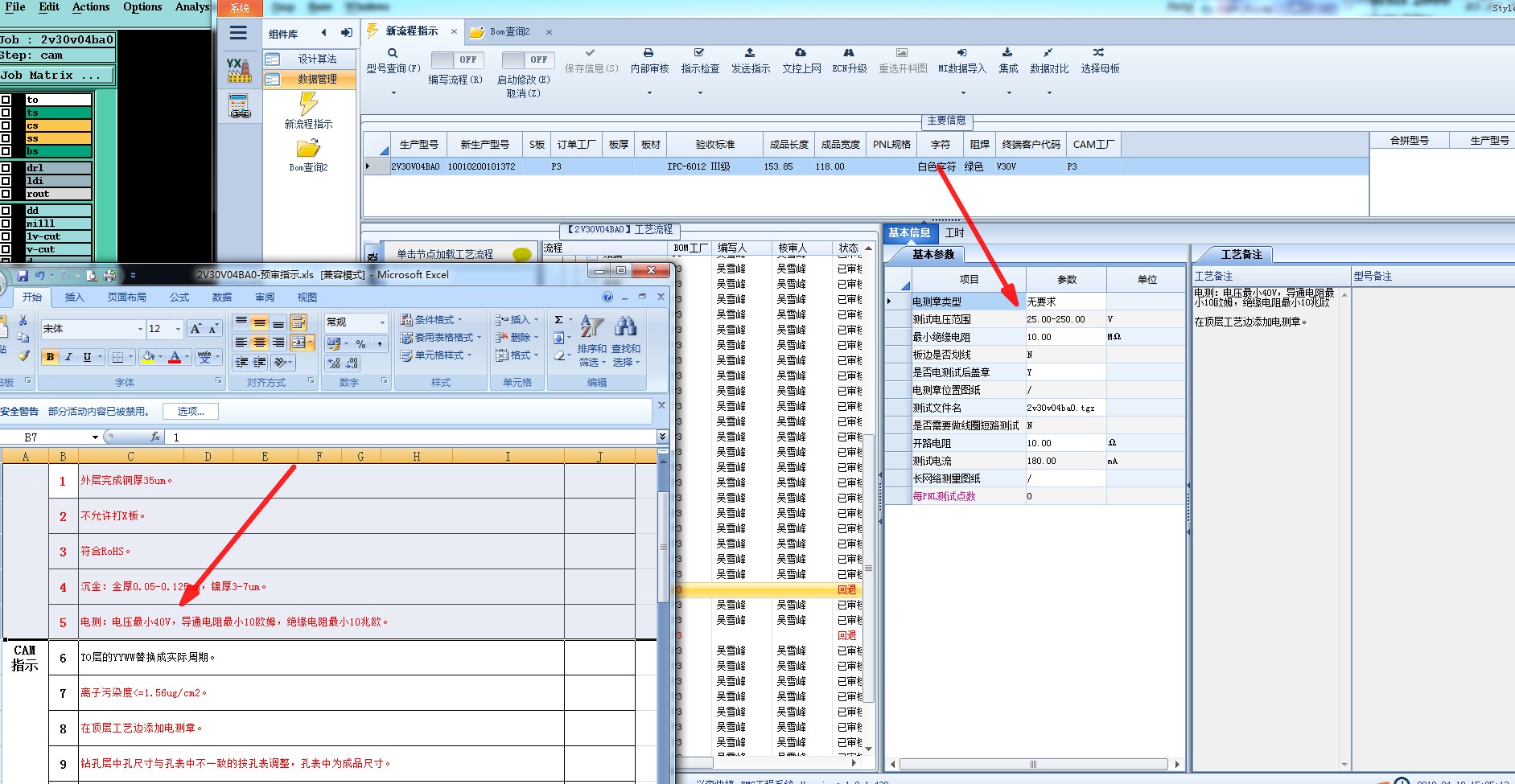Check the box for layer to
Viewport: 1515px width, 784px height.
tap(6, 100)
